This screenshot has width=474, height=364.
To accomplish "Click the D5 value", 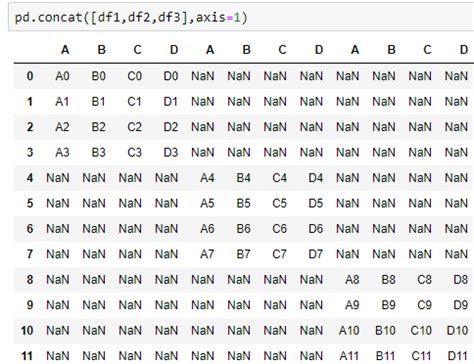I will coord(316,203).
